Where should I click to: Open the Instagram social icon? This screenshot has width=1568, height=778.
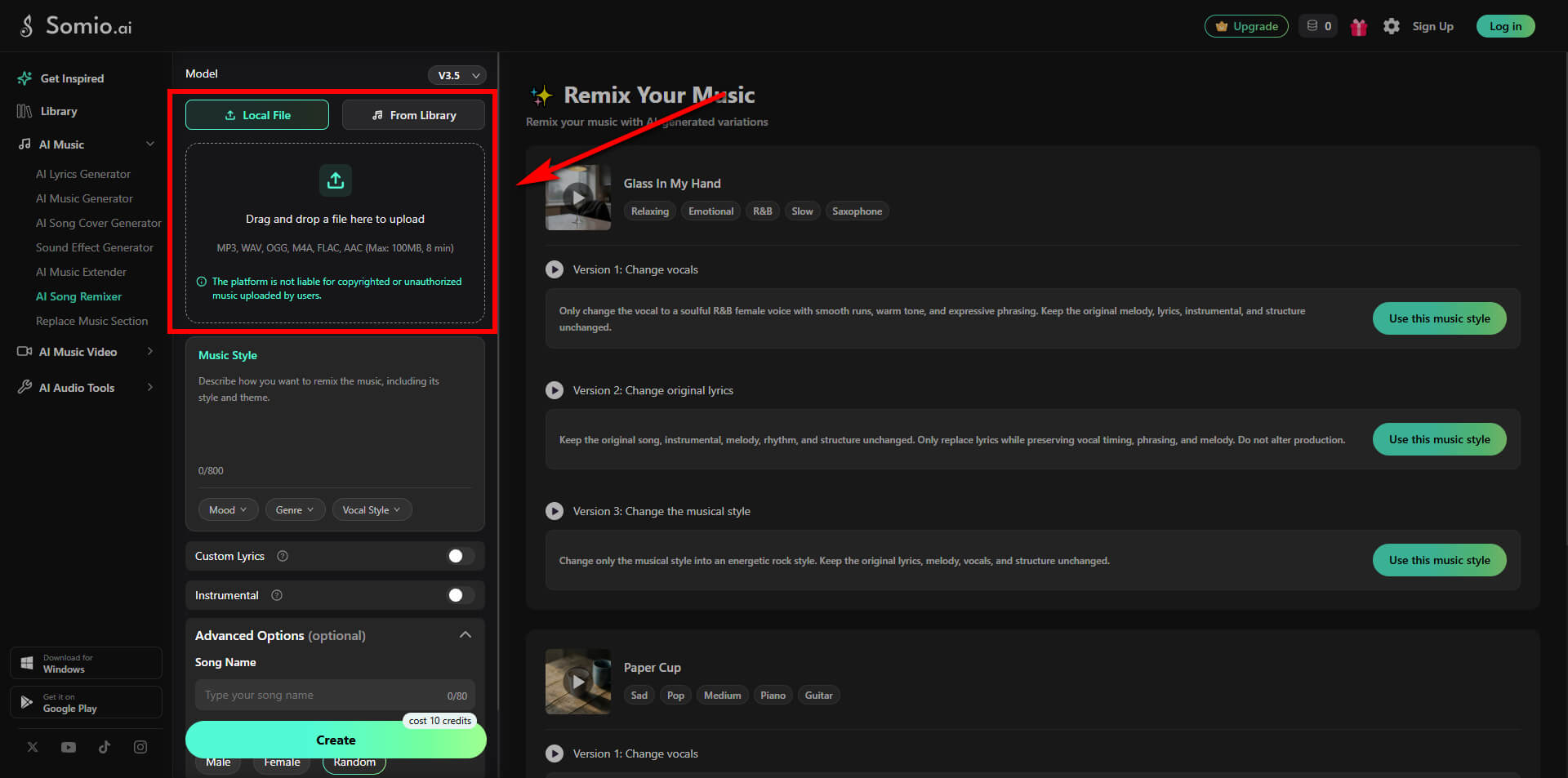(140, 747)
